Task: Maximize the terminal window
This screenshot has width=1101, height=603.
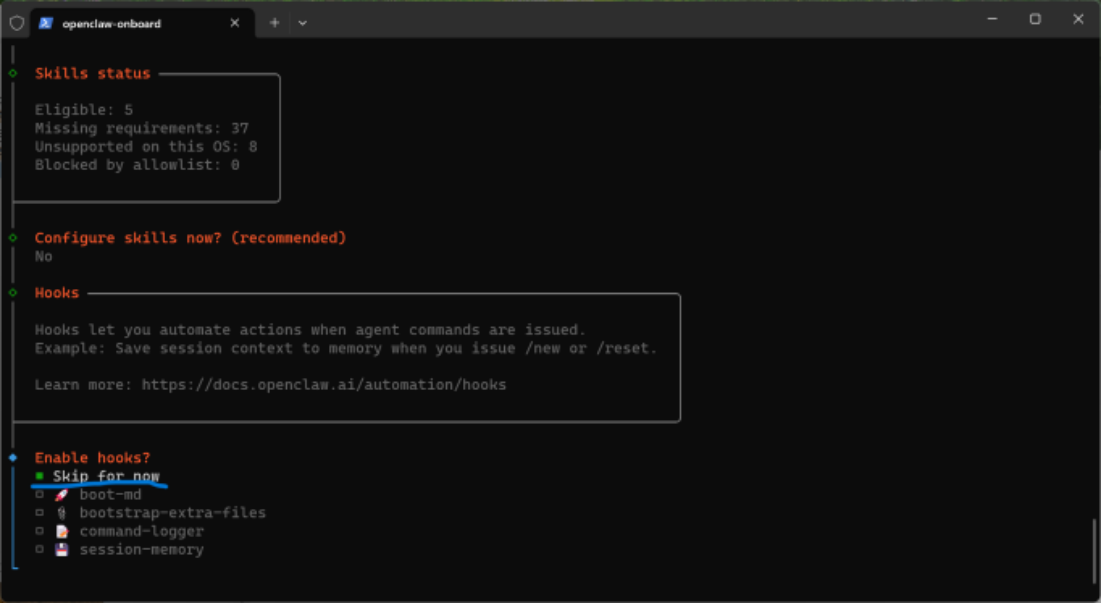Action: click(x=1035, y=19)
